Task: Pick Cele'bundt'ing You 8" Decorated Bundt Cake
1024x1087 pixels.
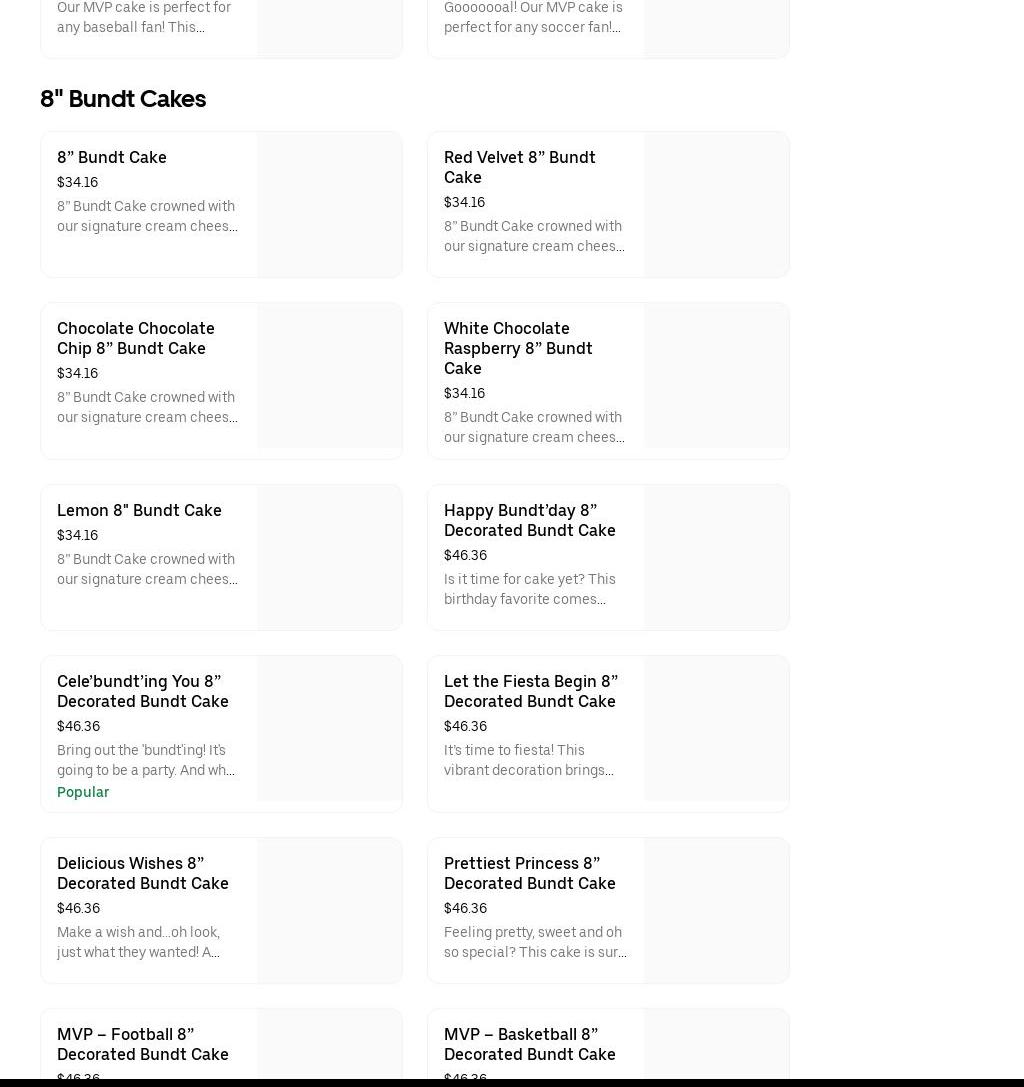Action: click(142, 691)
